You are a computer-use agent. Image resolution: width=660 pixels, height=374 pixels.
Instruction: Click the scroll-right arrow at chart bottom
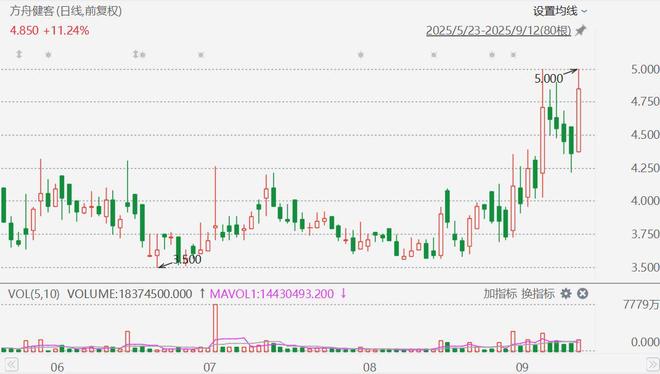coord(653,364)
